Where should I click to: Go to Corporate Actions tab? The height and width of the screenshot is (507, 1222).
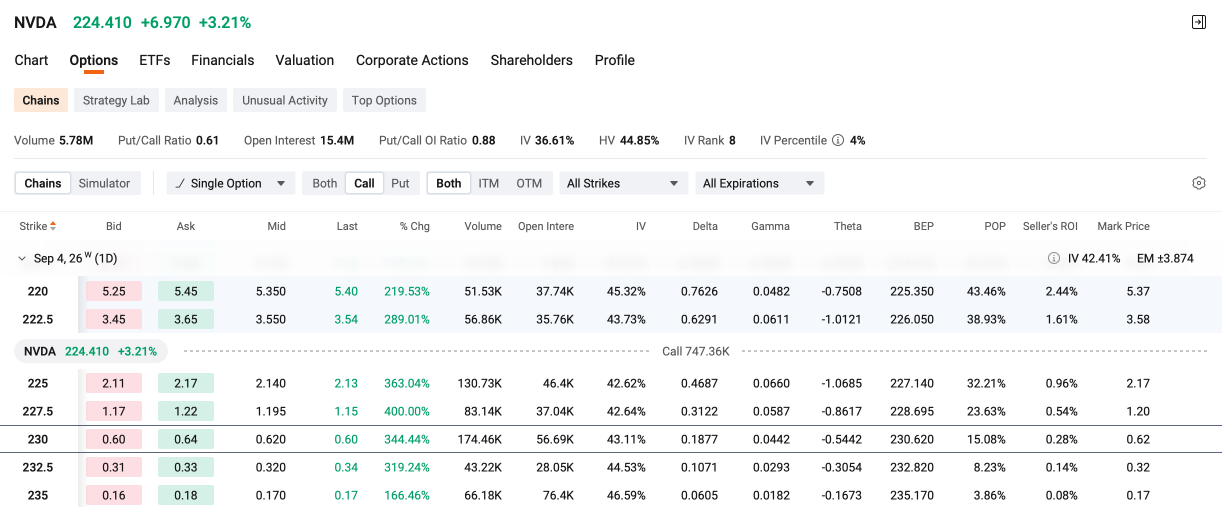coord(412,60)
